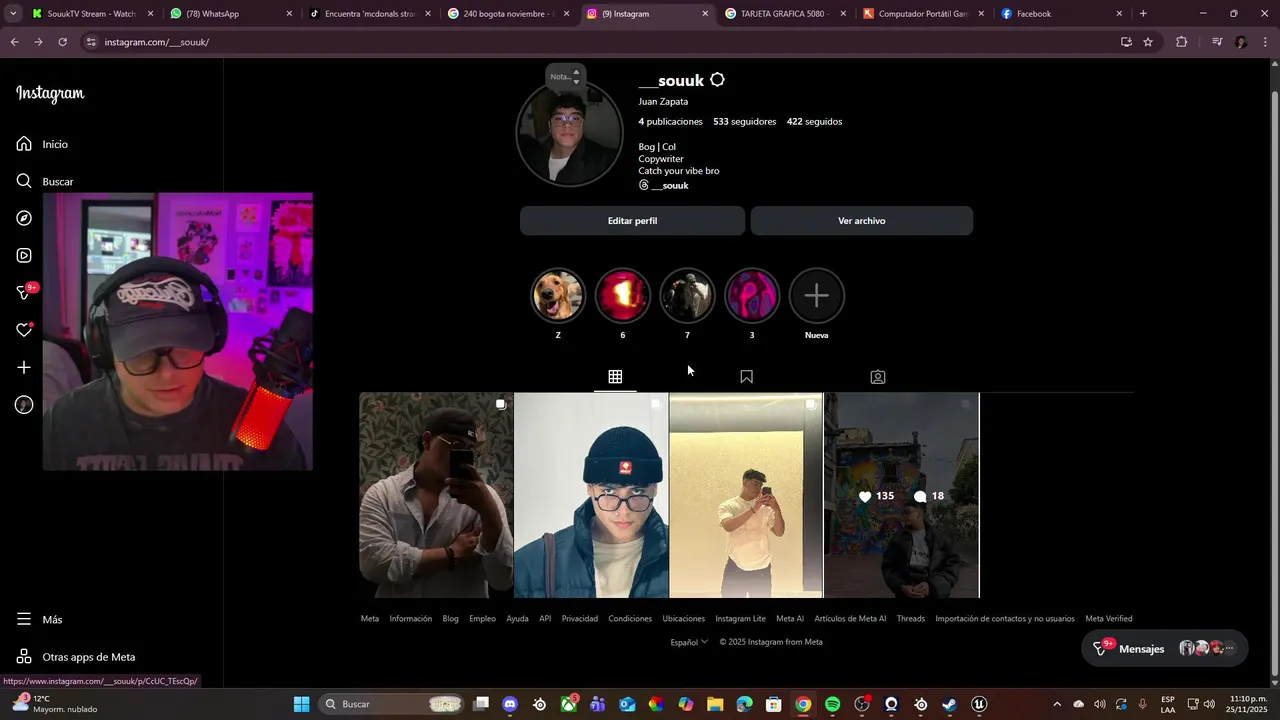This screenshot has height=720, width=1280.
Task: Open story highlight labeled 7
Action: click(x=687, y=296)
